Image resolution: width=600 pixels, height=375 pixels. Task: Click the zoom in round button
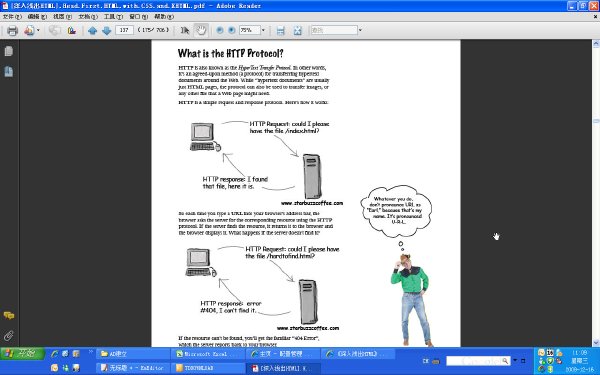[x=232, y=30]
